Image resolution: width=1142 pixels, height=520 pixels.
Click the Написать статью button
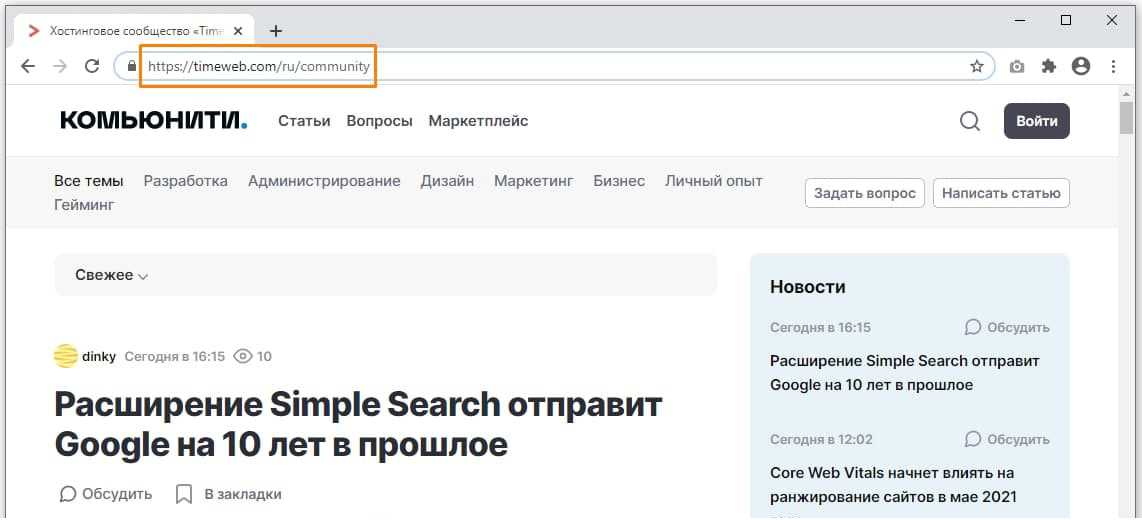click(1001, 193)
